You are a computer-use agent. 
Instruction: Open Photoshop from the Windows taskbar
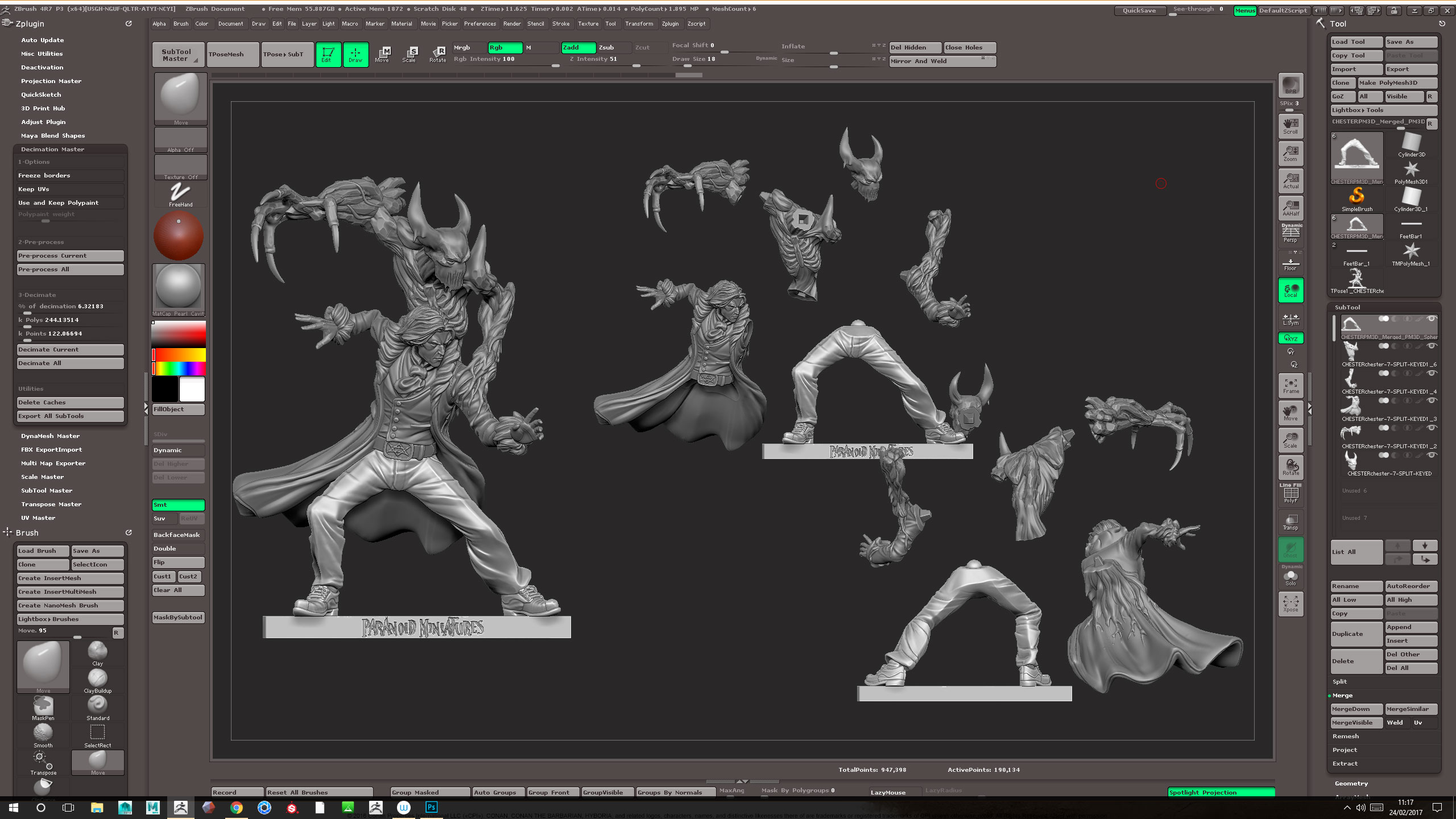[x=431, y=807]
